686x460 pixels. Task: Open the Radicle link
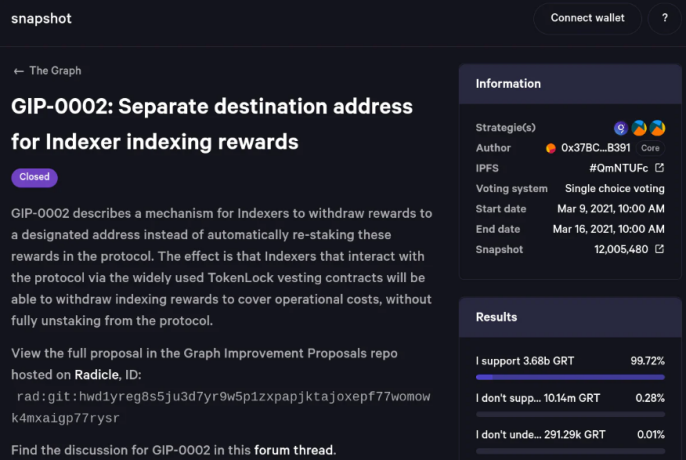click(96, 375)
